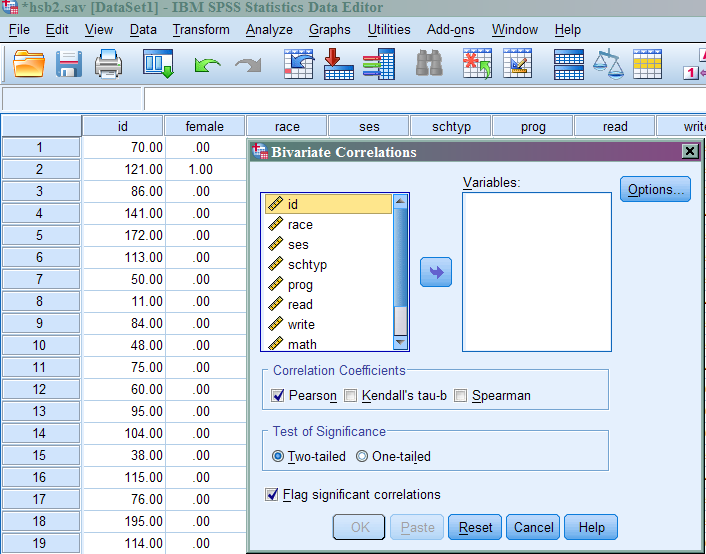Viewport: 706px width, 554px height.
Task: Select read in the variable list
Action: [x=328, y=304]
